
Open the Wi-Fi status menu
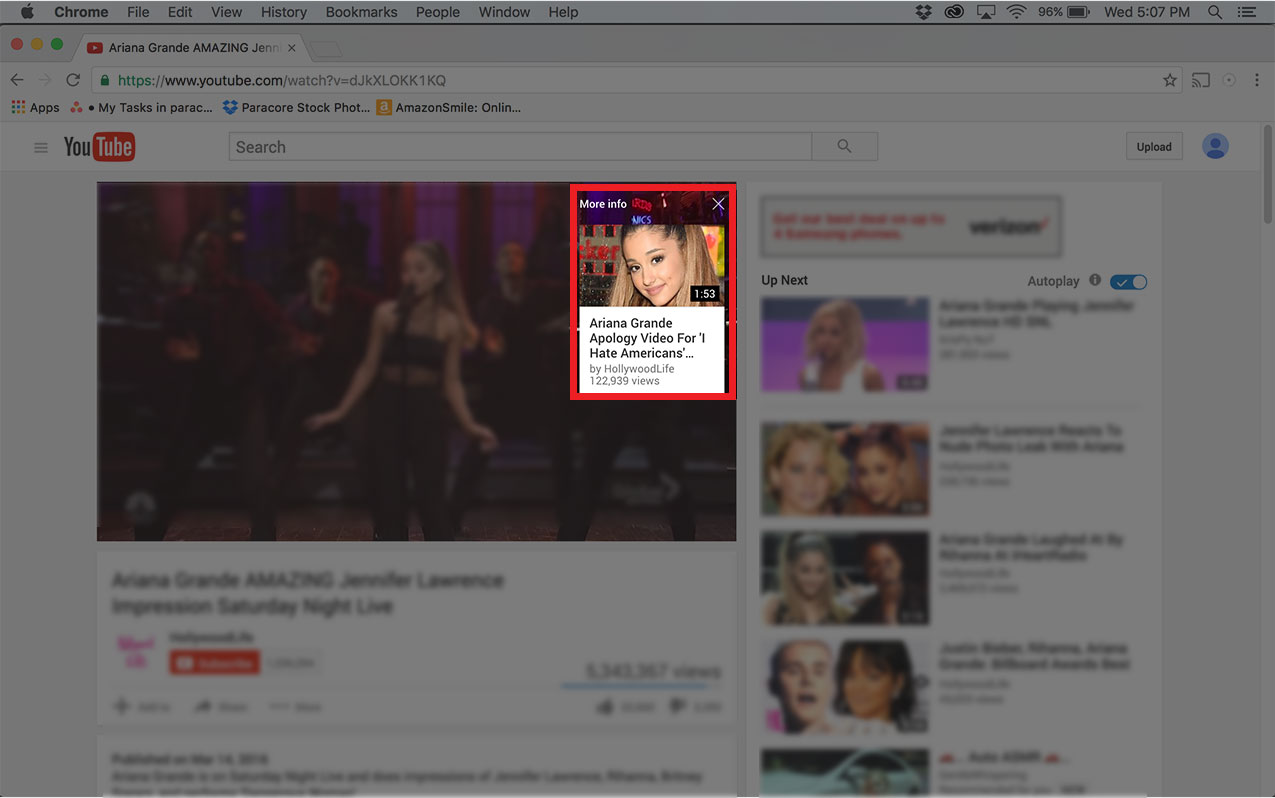1017,12
